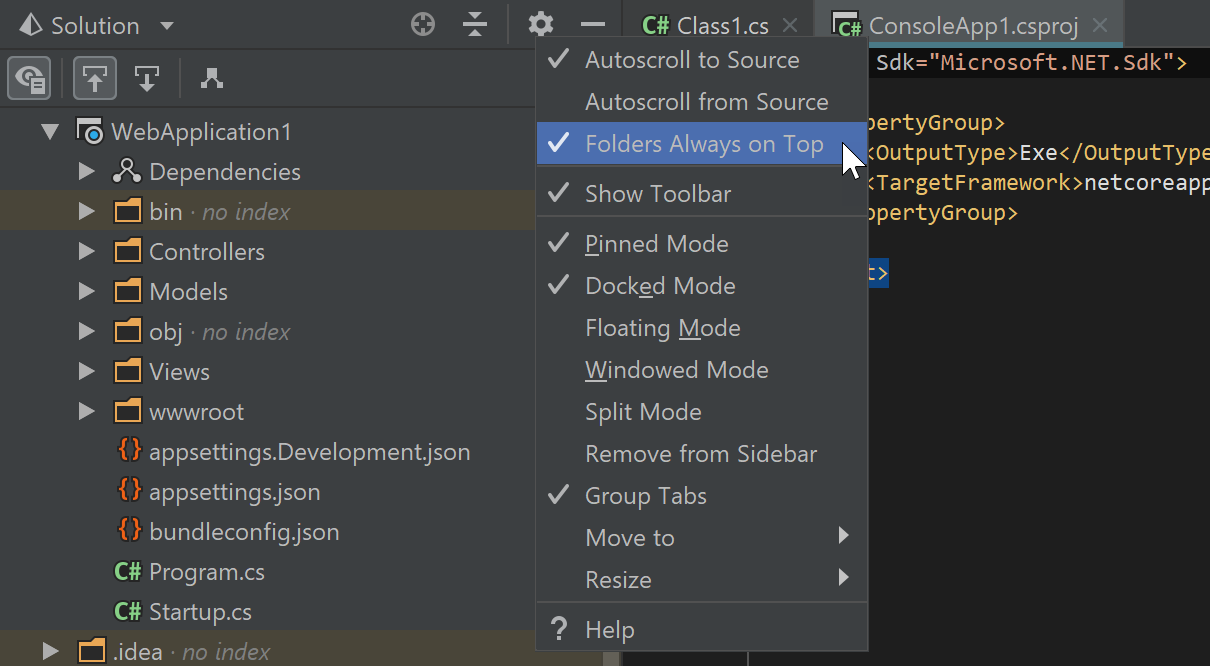Toggle the Show Toolbar option
This screenshot has height=666, width=1210.
click(x=657, y=194)
